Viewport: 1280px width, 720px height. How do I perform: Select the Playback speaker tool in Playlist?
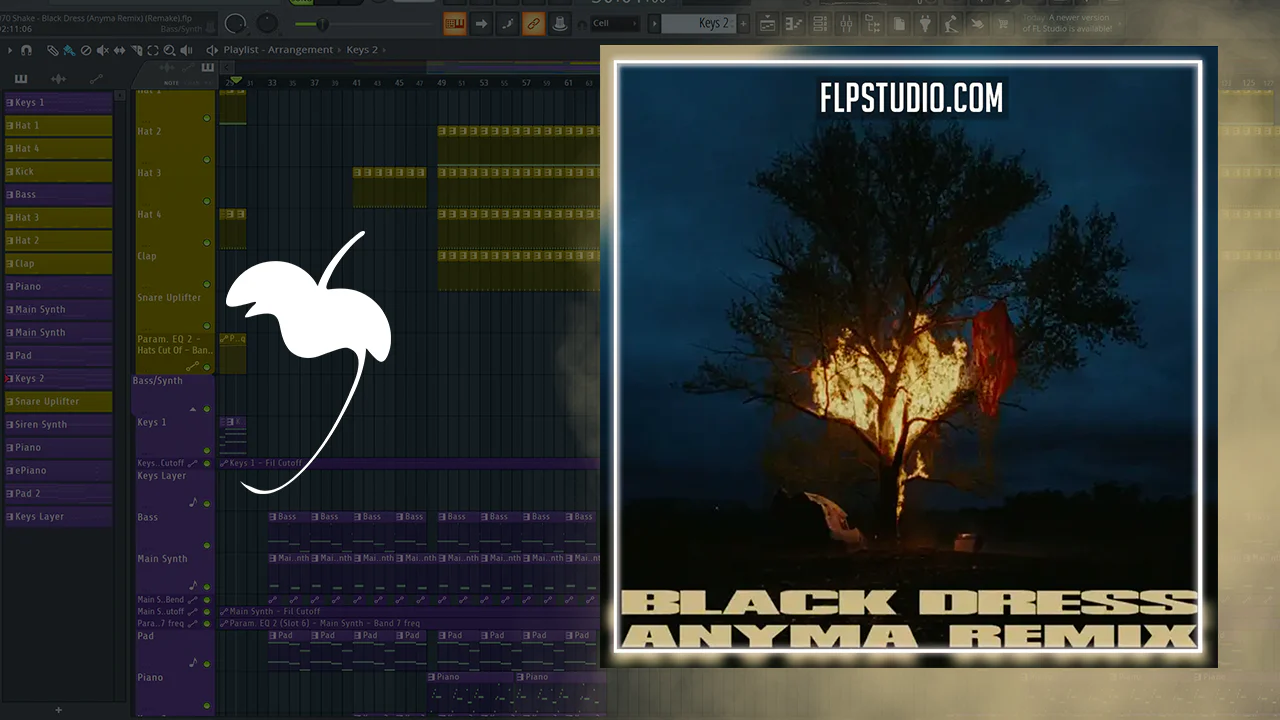coord(187,50)
